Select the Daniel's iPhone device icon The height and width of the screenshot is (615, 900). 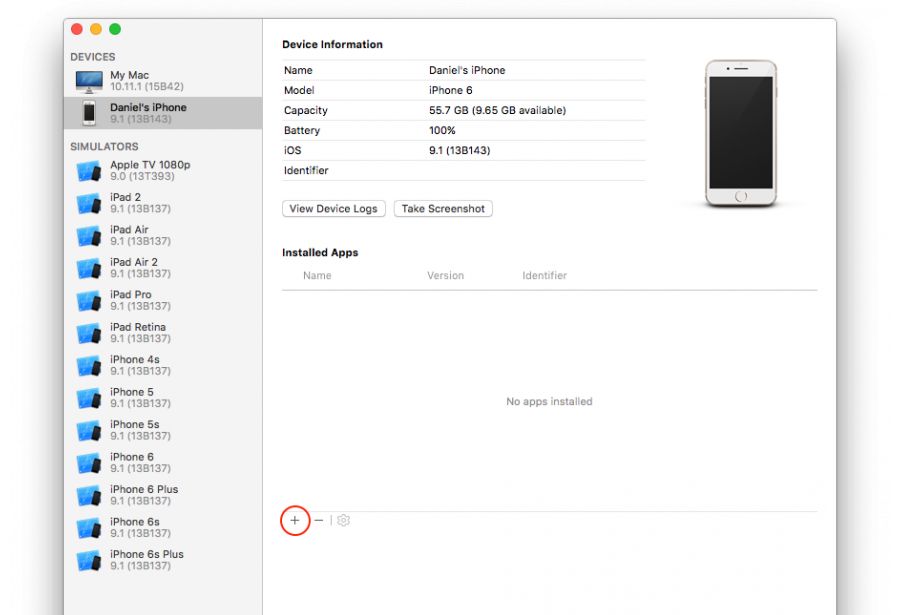tap(89, 113)
